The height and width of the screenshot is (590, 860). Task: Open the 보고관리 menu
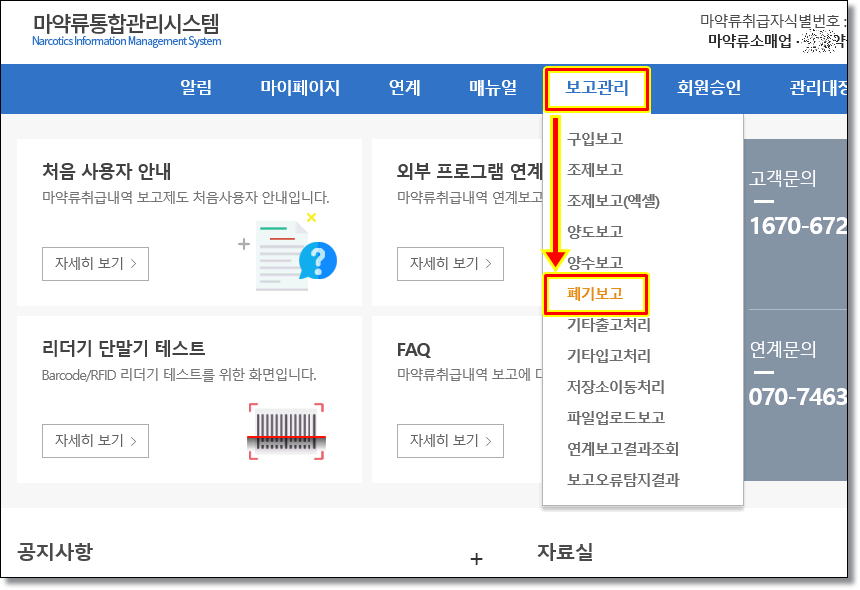click(597, 88)
